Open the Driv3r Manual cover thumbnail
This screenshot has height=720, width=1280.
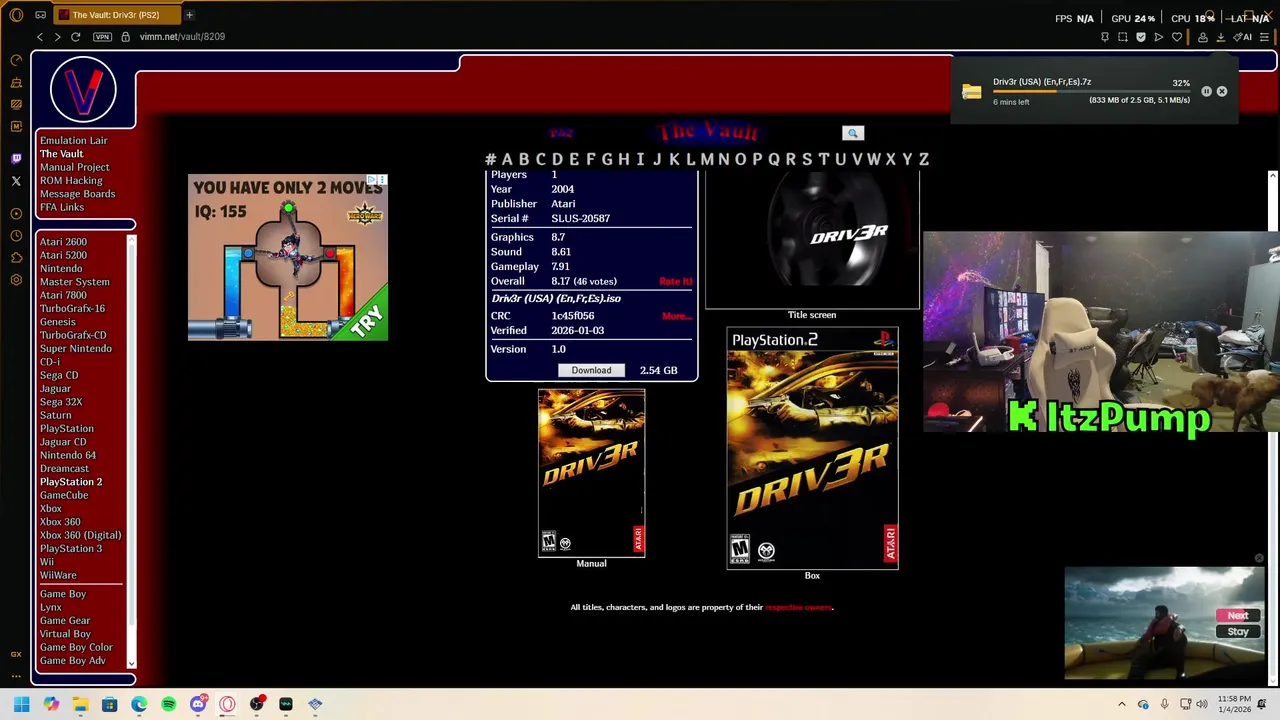point(591,473)
